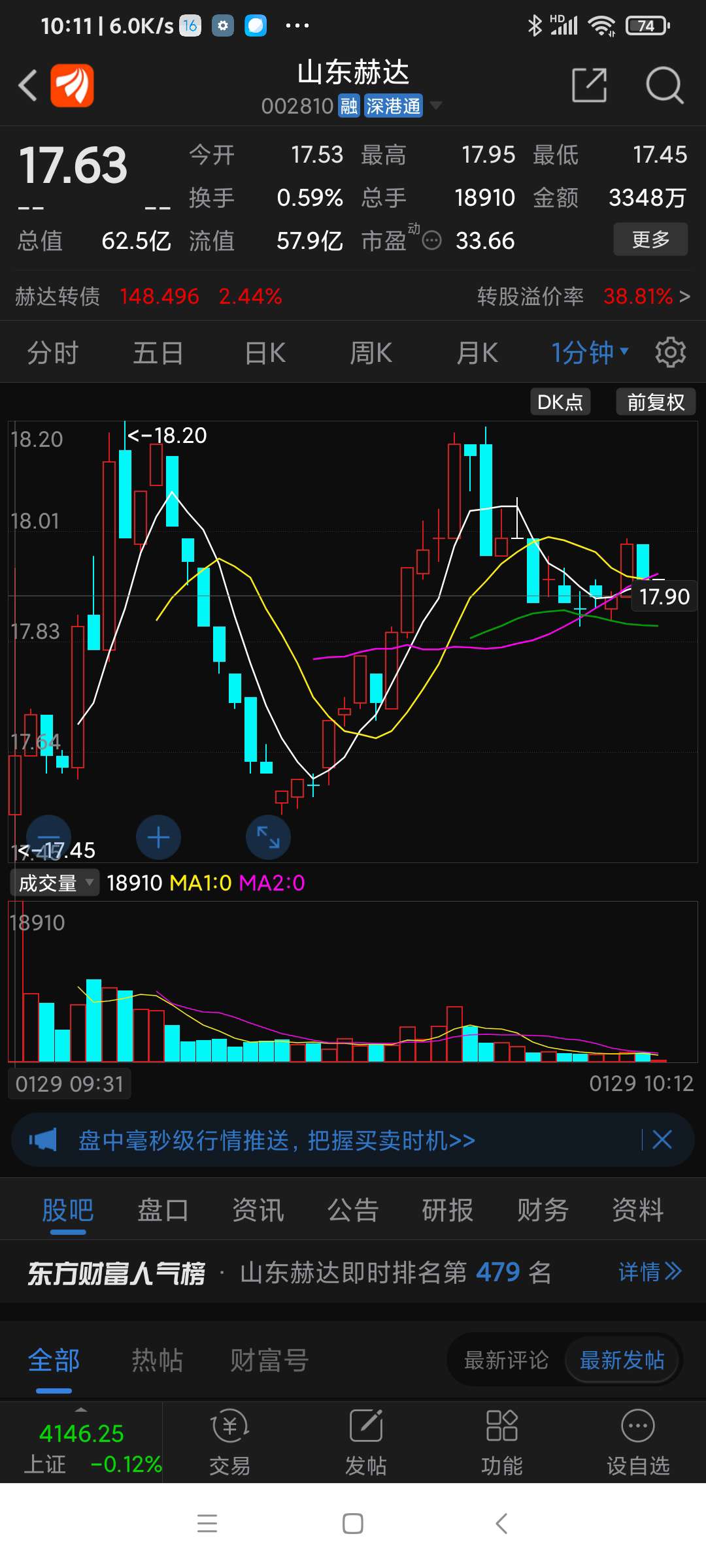Open chart settings gear icon
Viewport: 706px width, 1568px height.
(x=671, y=353)
